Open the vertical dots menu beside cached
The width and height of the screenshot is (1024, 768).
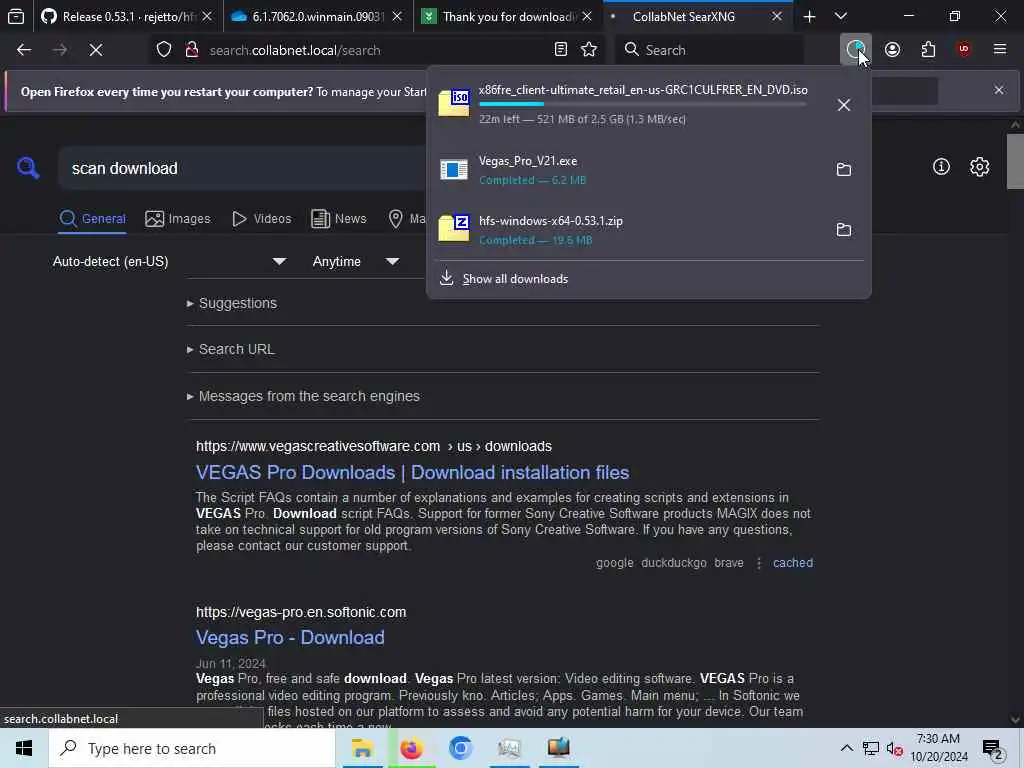pyautogui.click(x=758, y=563)
